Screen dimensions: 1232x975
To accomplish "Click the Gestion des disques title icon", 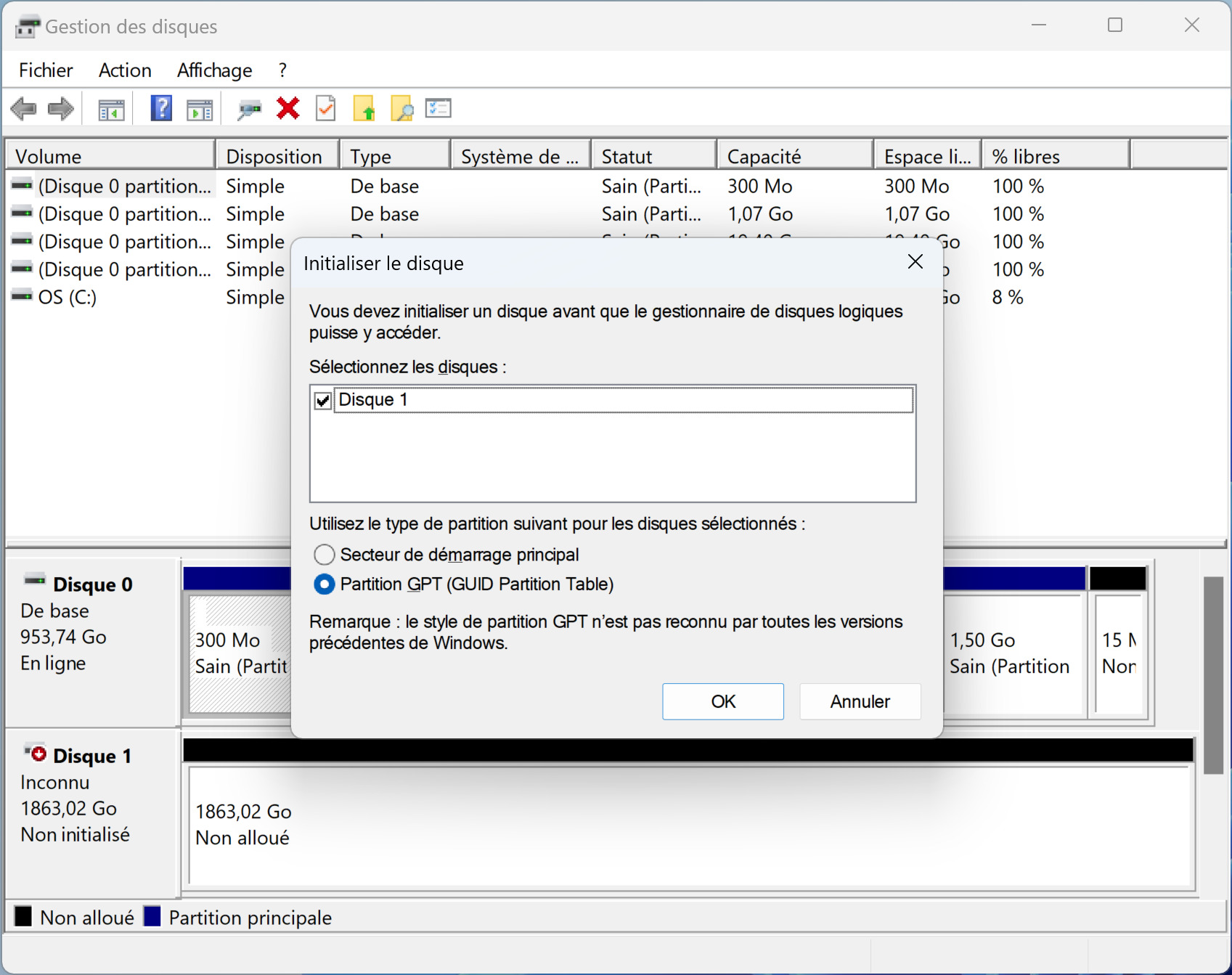I will tap(28, 28).
